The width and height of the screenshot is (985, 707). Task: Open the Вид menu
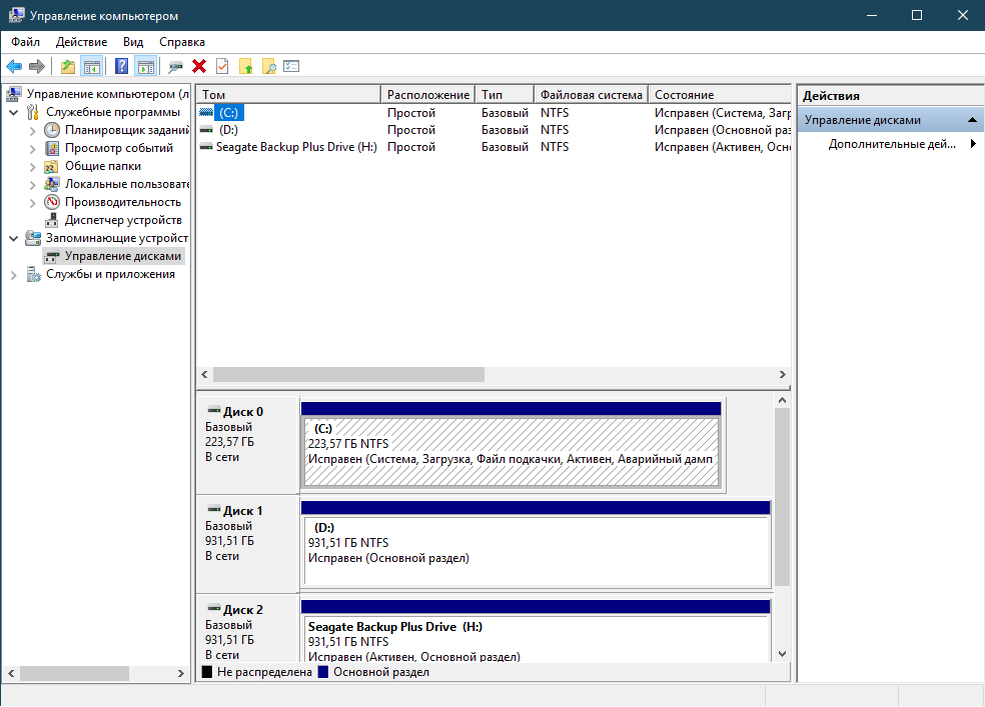133,41
